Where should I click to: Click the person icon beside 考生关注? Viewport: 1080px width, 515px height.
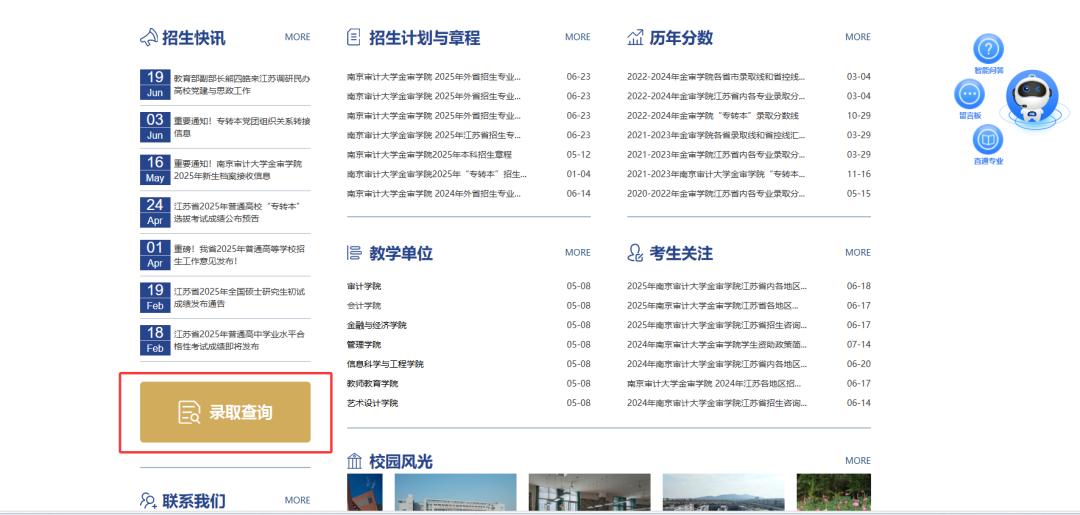pos(635,253)
